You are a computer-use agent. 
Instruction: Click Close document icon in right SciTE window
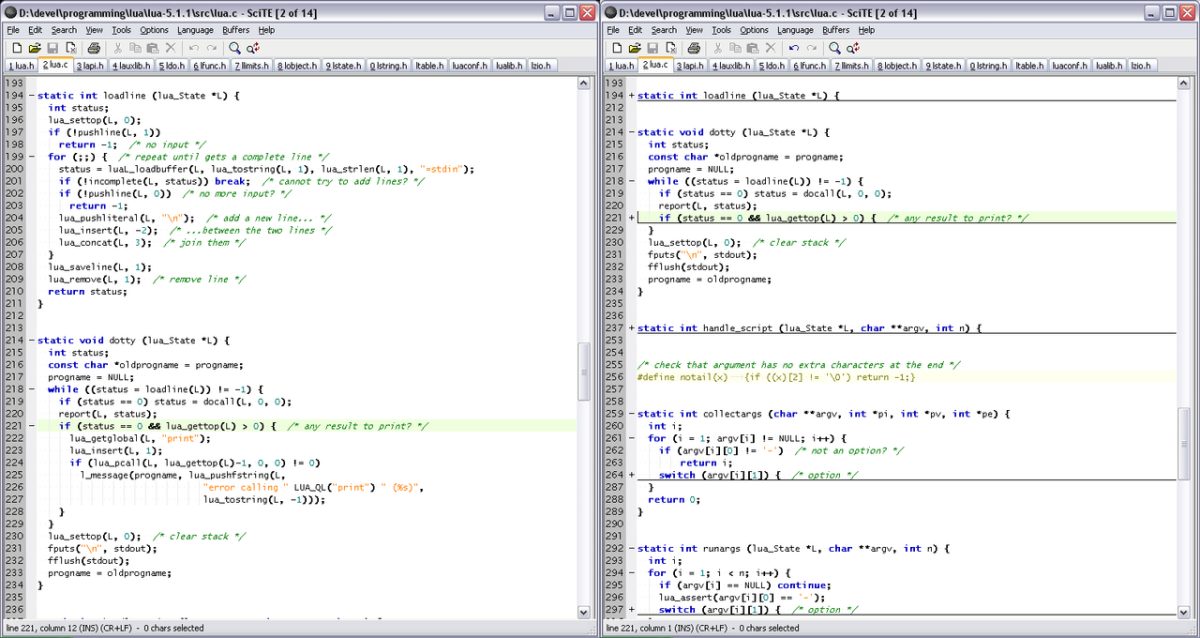point(672,48)
